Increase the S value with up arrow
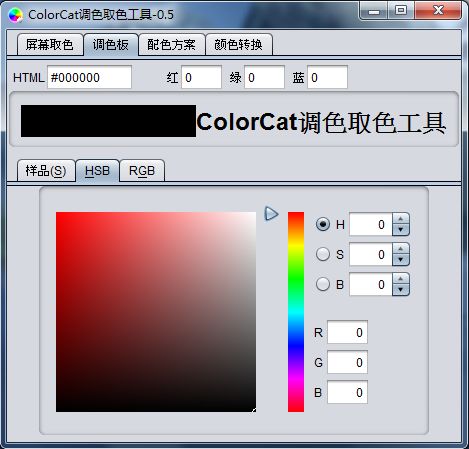Viewport: 469px width, 449px height. tap(401, 249)
